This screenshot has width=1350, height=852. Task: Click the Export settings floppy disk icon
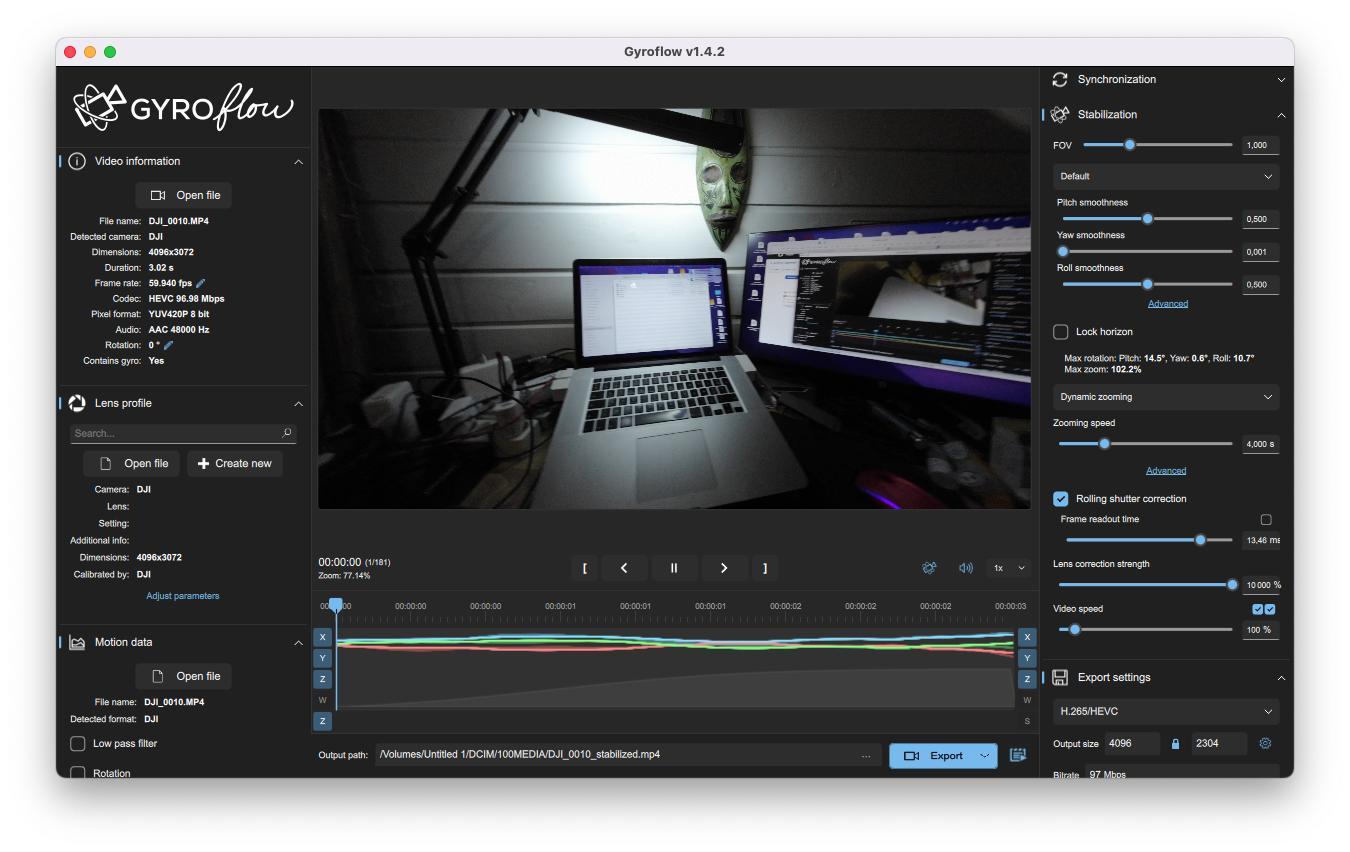click(1060, 677)
